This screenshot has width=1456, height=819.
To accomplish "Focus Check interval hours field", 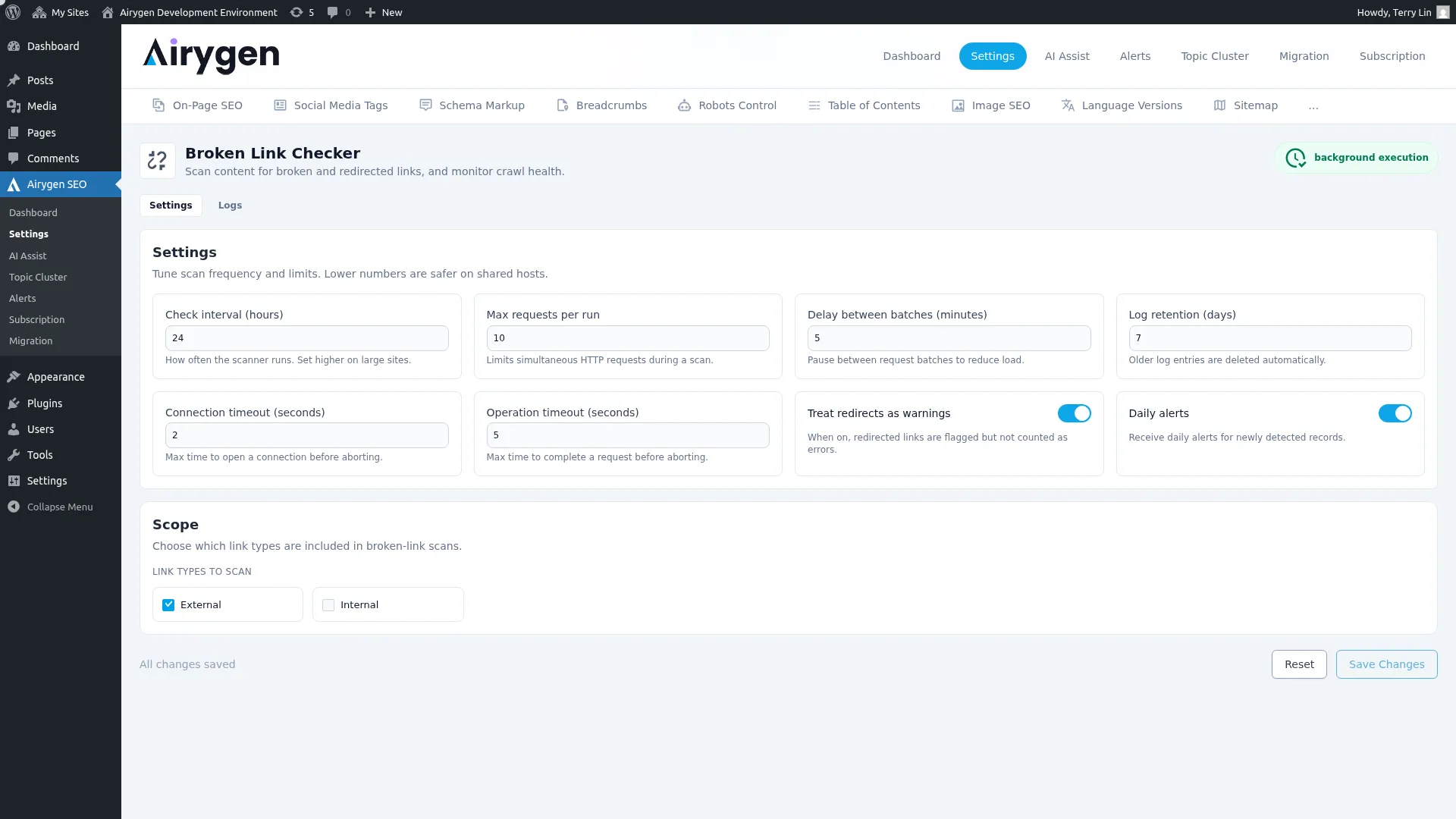I will click(306, 338).
